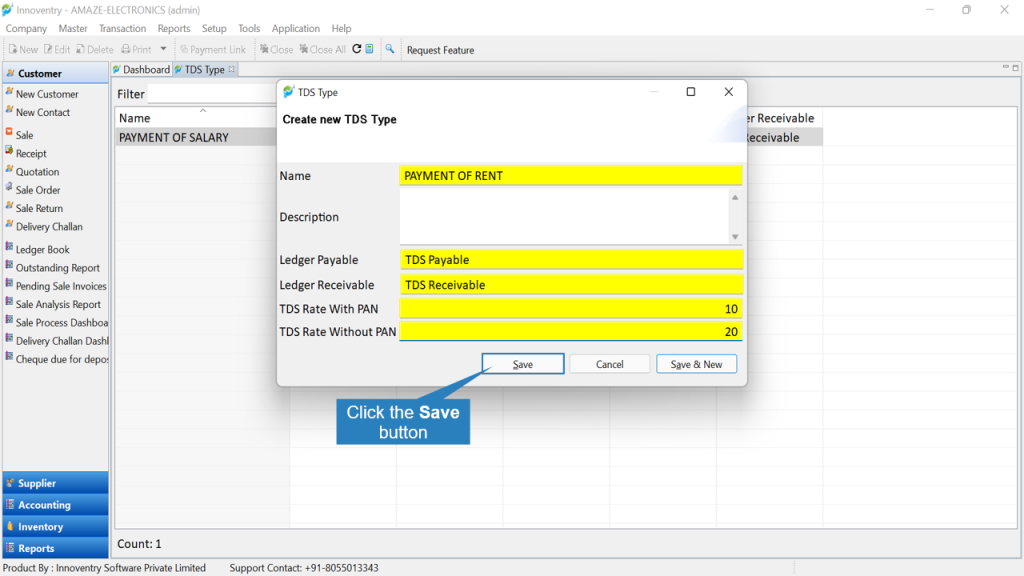Switch to the Dashboard tab
The height and width of the screenshot is (576, 1024).
coord(142,69)
